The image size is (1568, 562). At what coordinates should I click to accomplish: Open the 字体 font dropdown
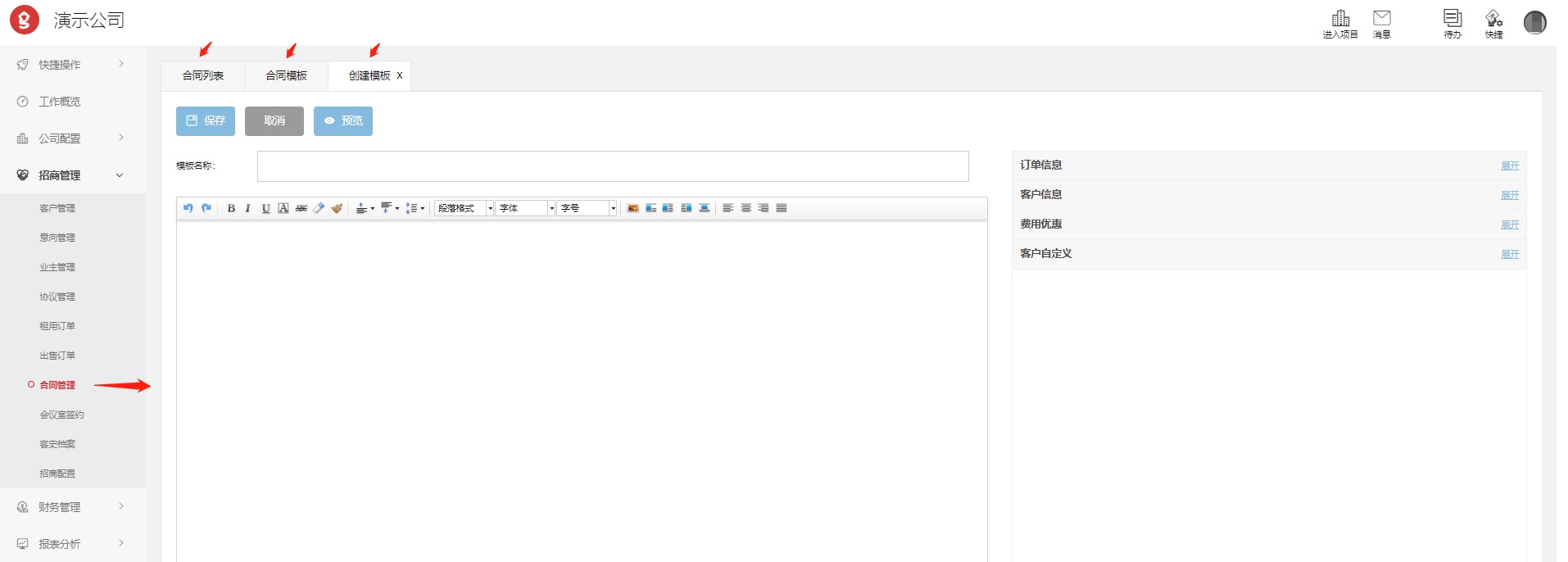coord(525,208)
